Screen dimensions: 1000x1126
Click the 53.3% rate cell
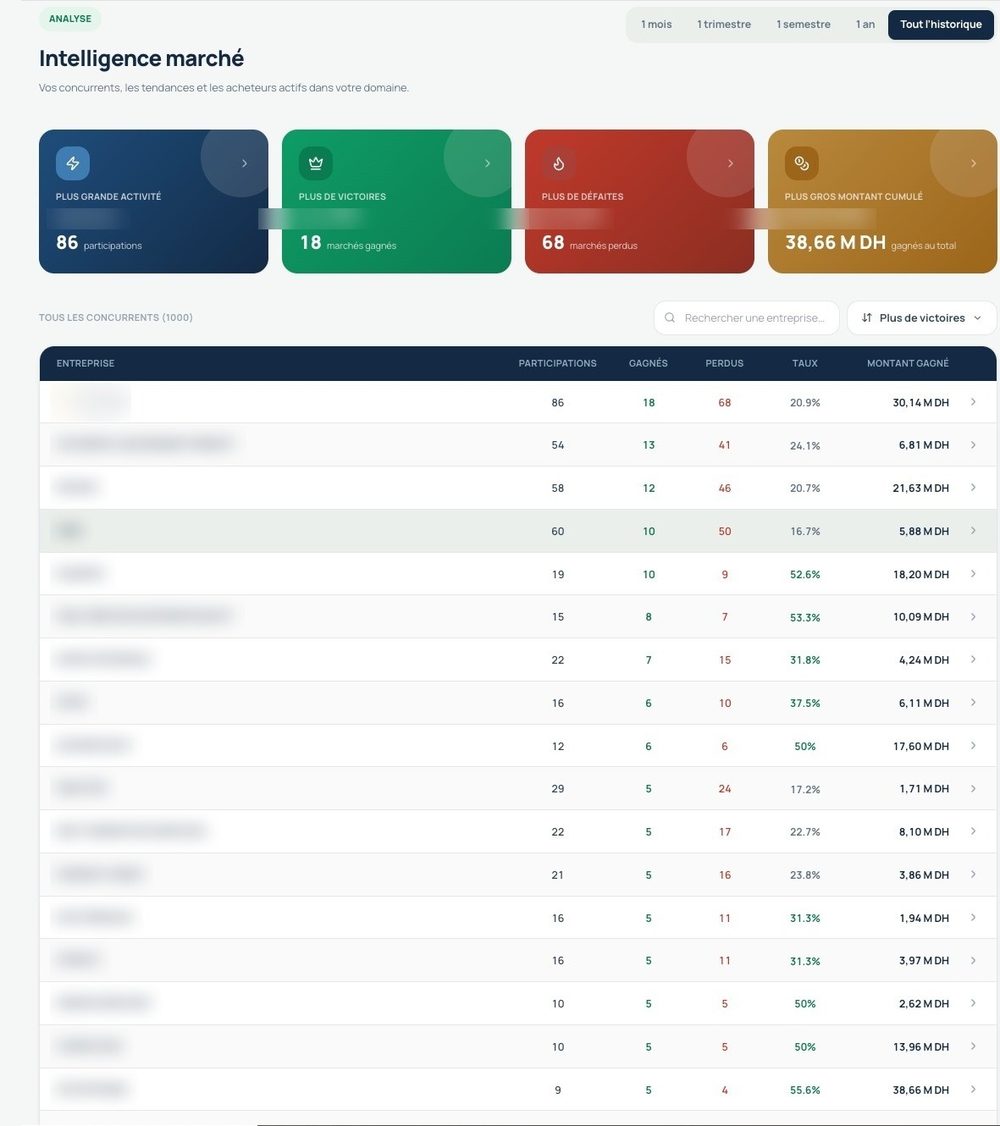tap(805, 618)
